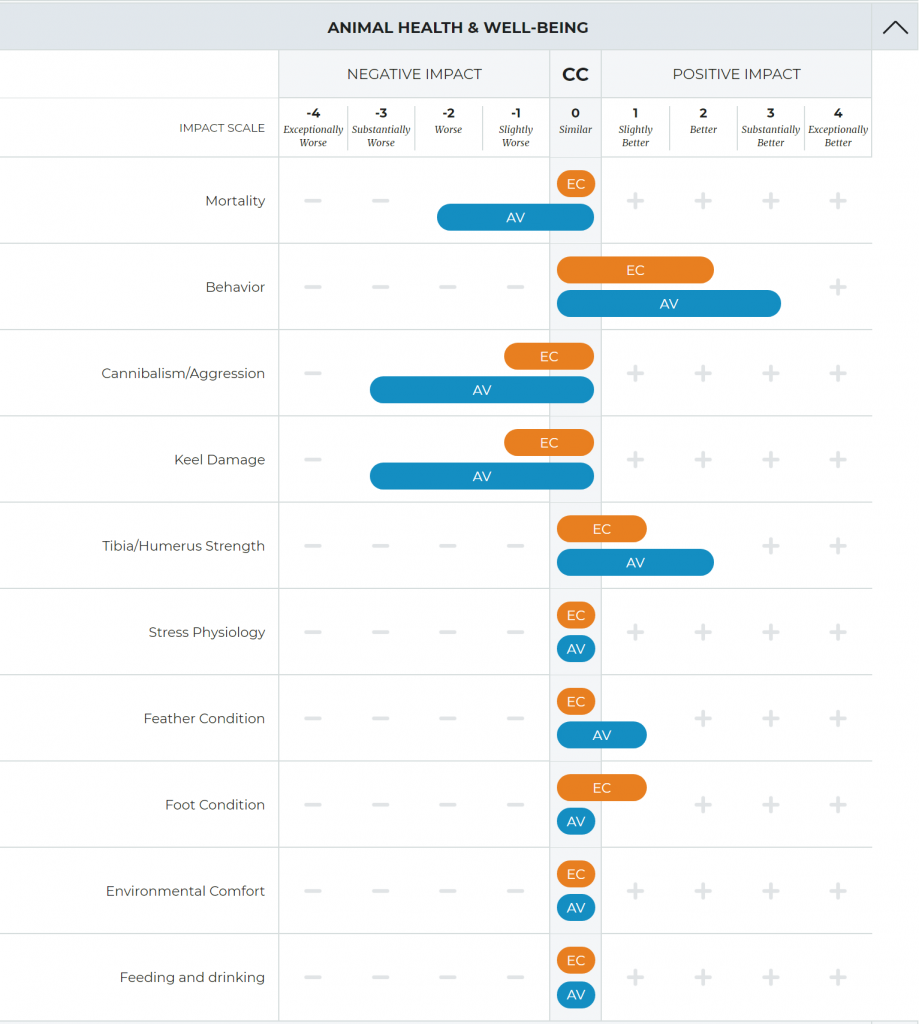Click the orange EC pill in Mortality row

[x=576, y=184]
